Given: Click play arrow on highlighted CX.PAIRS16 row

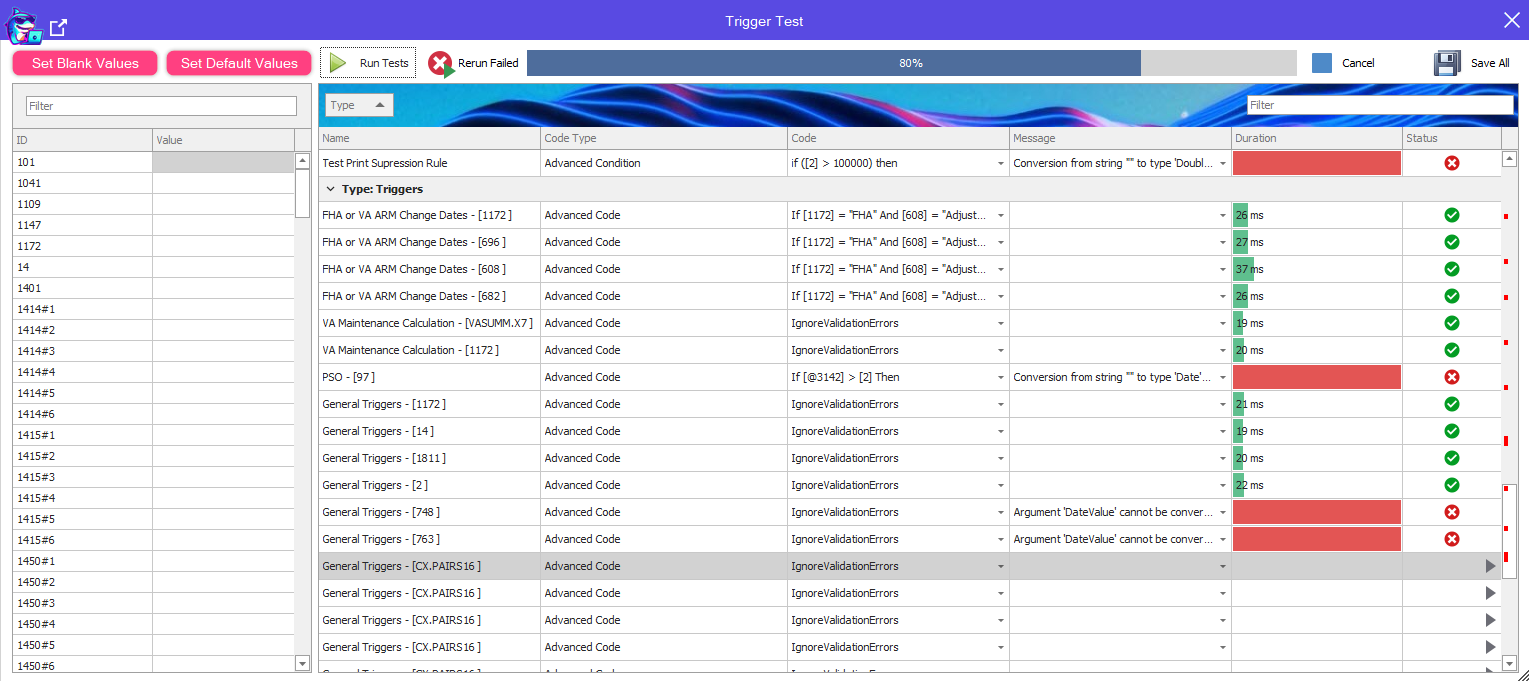Looking at the screenshot, I should pos(1490,566).
